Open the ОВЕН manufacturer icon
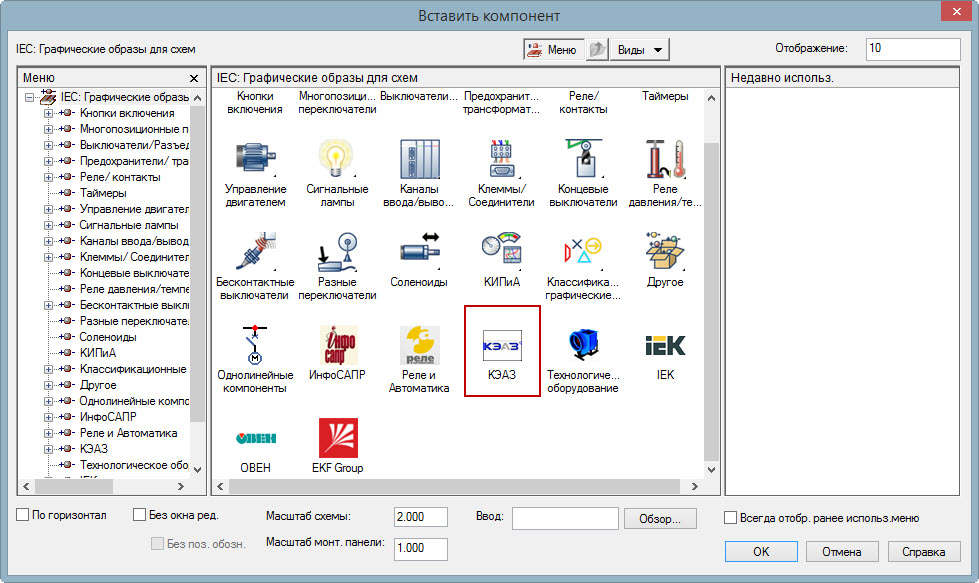The image size is (979, 583). click(255, 438)
